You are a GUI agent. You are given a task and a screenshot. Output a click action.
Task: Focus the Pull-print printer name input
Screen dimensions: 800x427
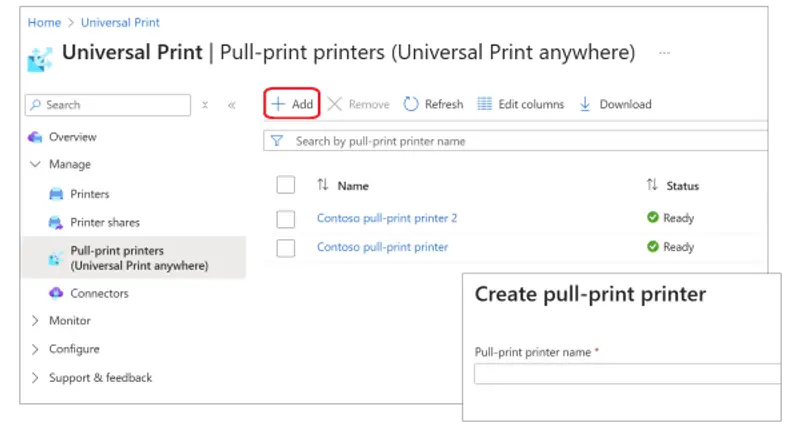click(x=627, y=374)
